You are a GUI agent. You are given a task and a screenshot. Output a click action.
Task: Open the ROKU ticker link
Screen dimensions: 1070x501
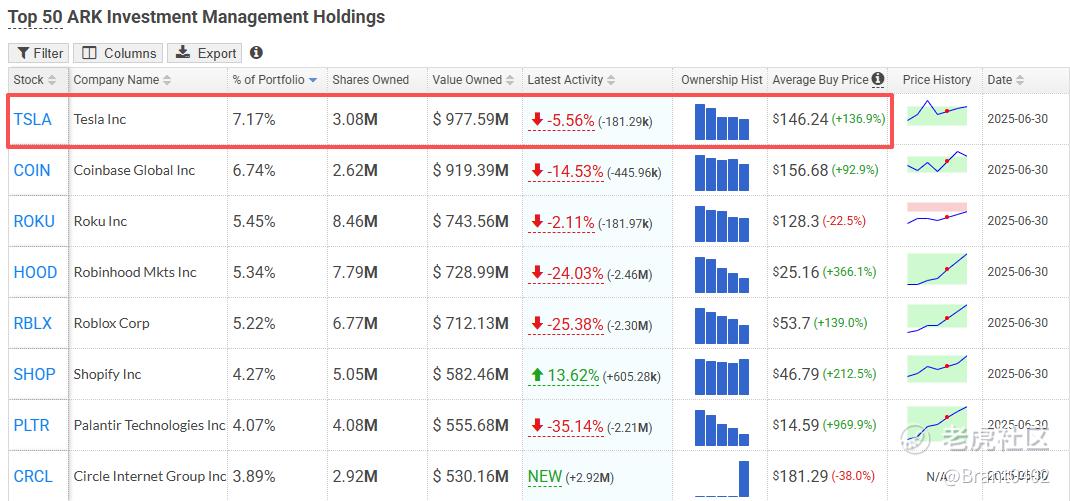click(34, 221)
